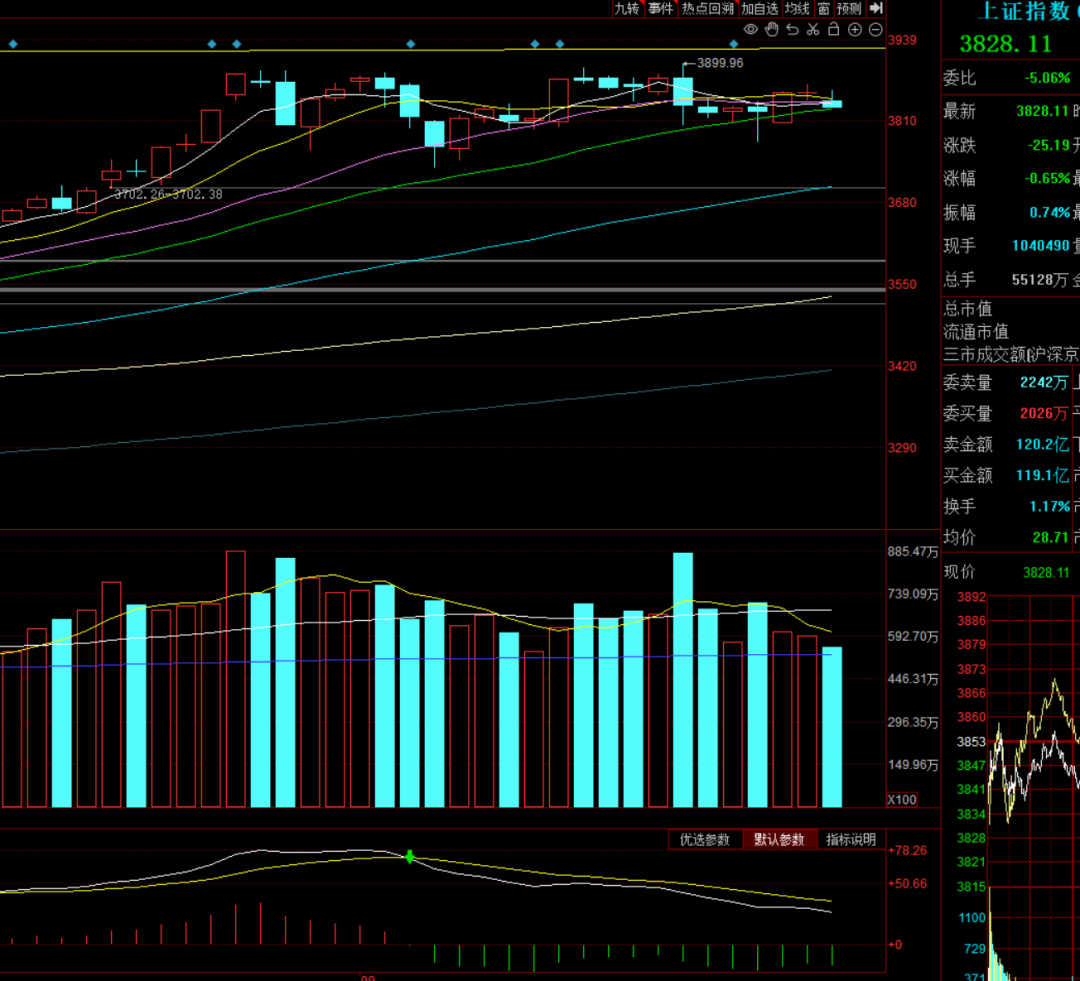The image size is (1080, 981).
Task: Click the green arrow marker on the indicator line
Action: 410,856
